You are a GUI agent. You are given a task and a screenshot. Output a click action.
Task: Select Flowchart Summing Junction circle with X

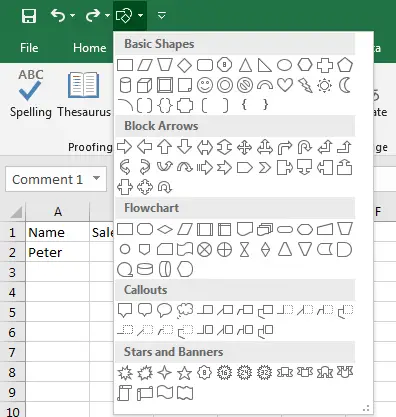pos(205,249)
